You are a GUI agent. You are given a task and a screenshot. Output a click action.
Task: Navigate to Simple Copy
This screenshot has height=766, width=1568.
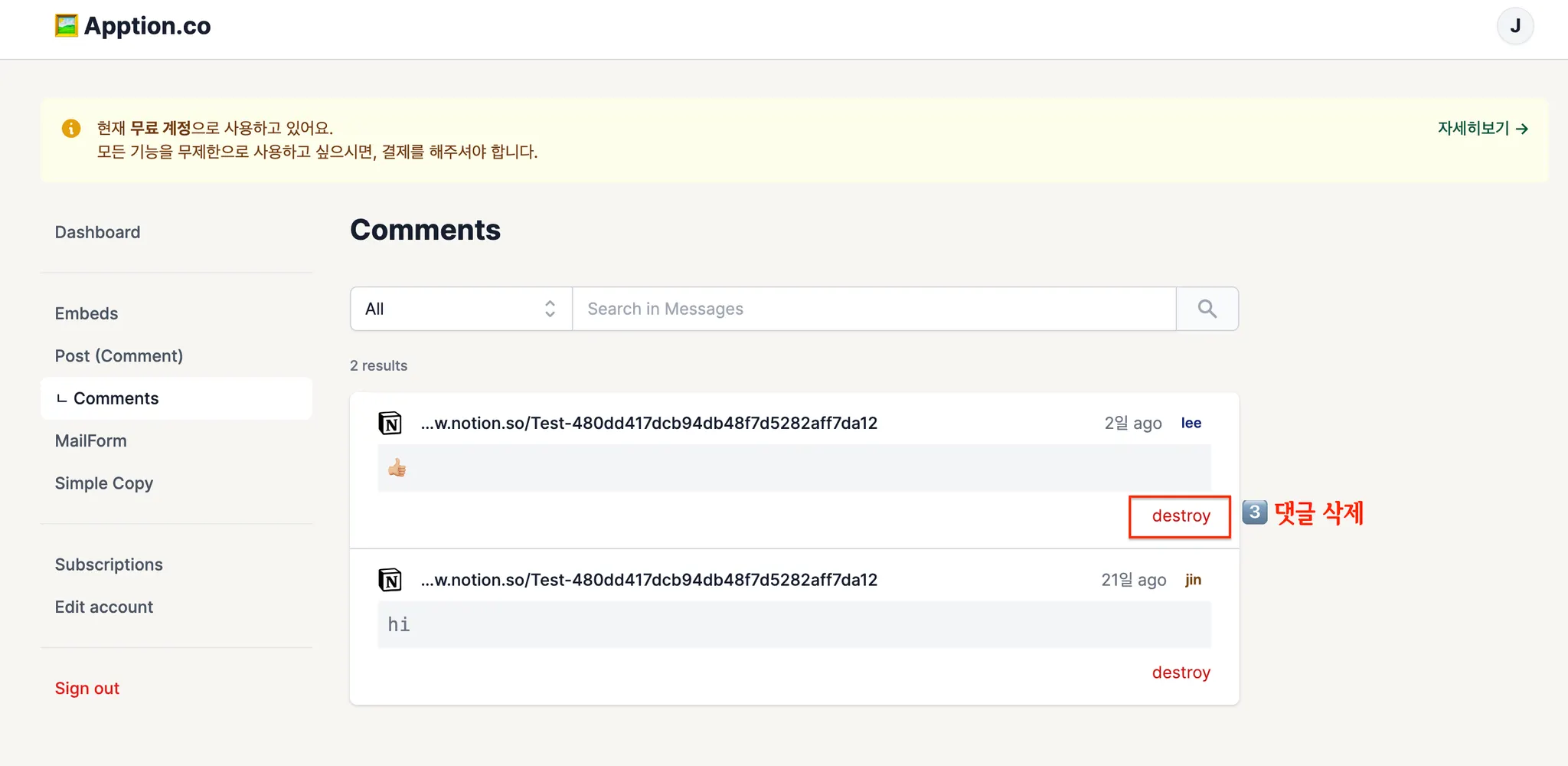coord(104,483)
